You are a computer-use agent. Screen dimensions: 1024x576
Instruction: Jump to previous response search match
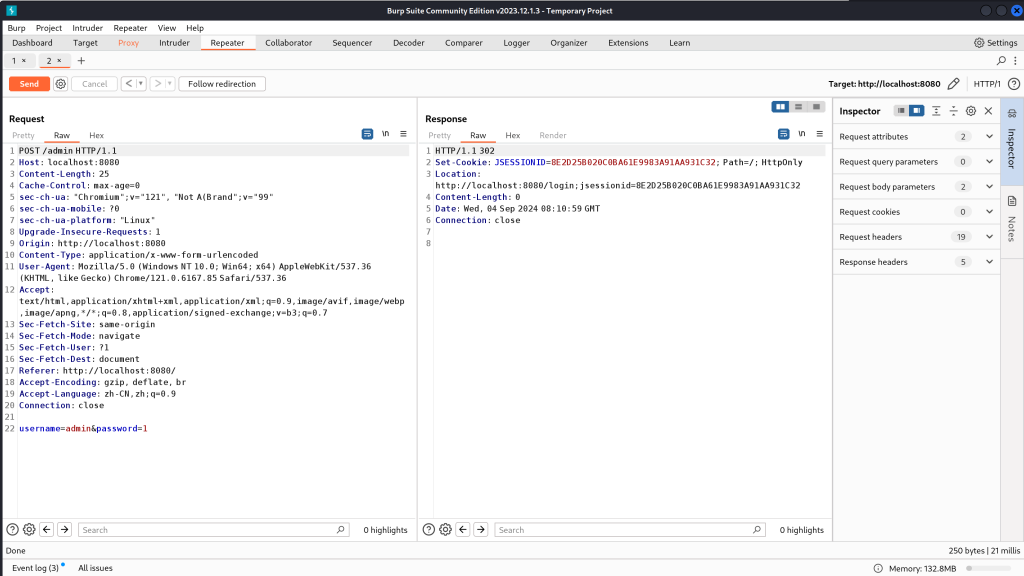[463, 530]
